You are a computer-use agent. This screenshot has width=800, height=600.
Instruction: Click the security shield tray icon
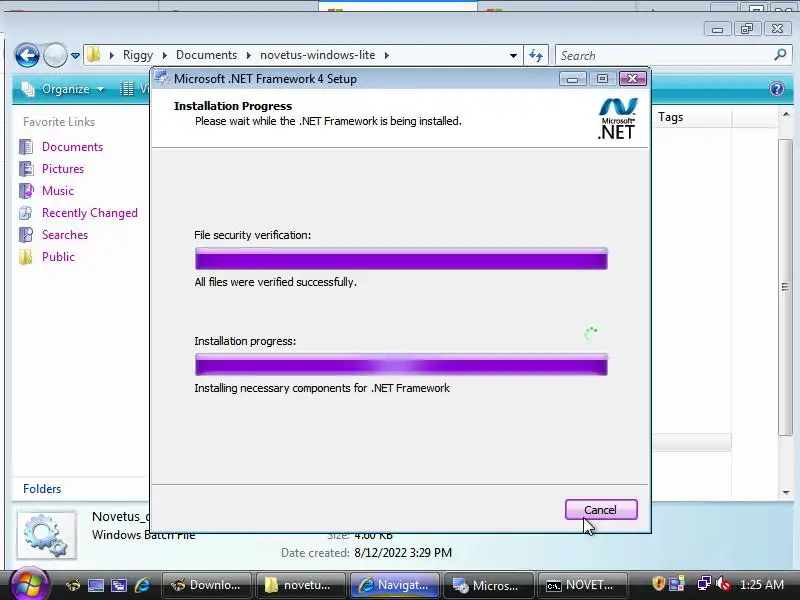pyautogui.click(x=658, y=583)
